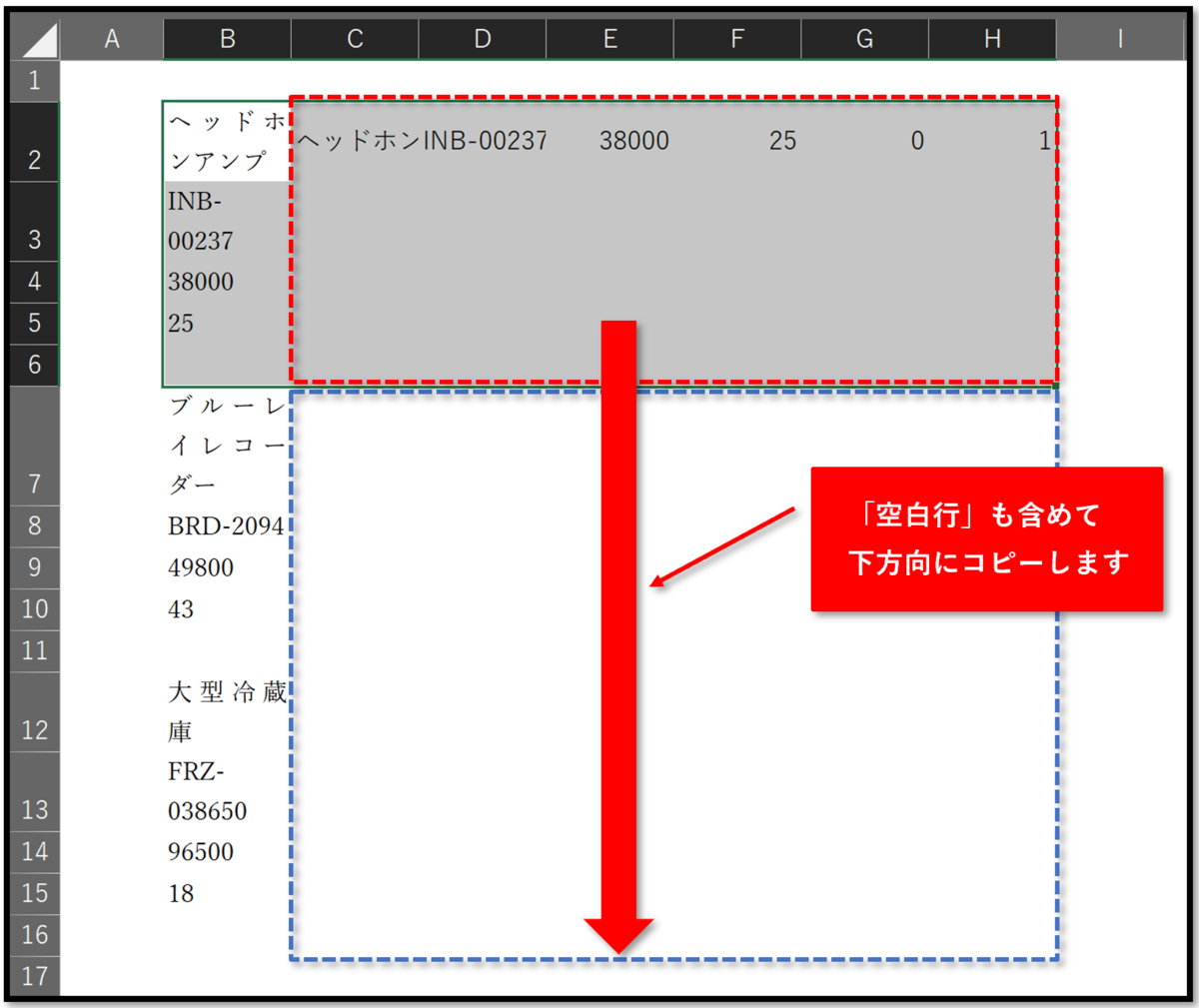Select column B header
Screen dimensions: 1199x1008
[227, 39]
